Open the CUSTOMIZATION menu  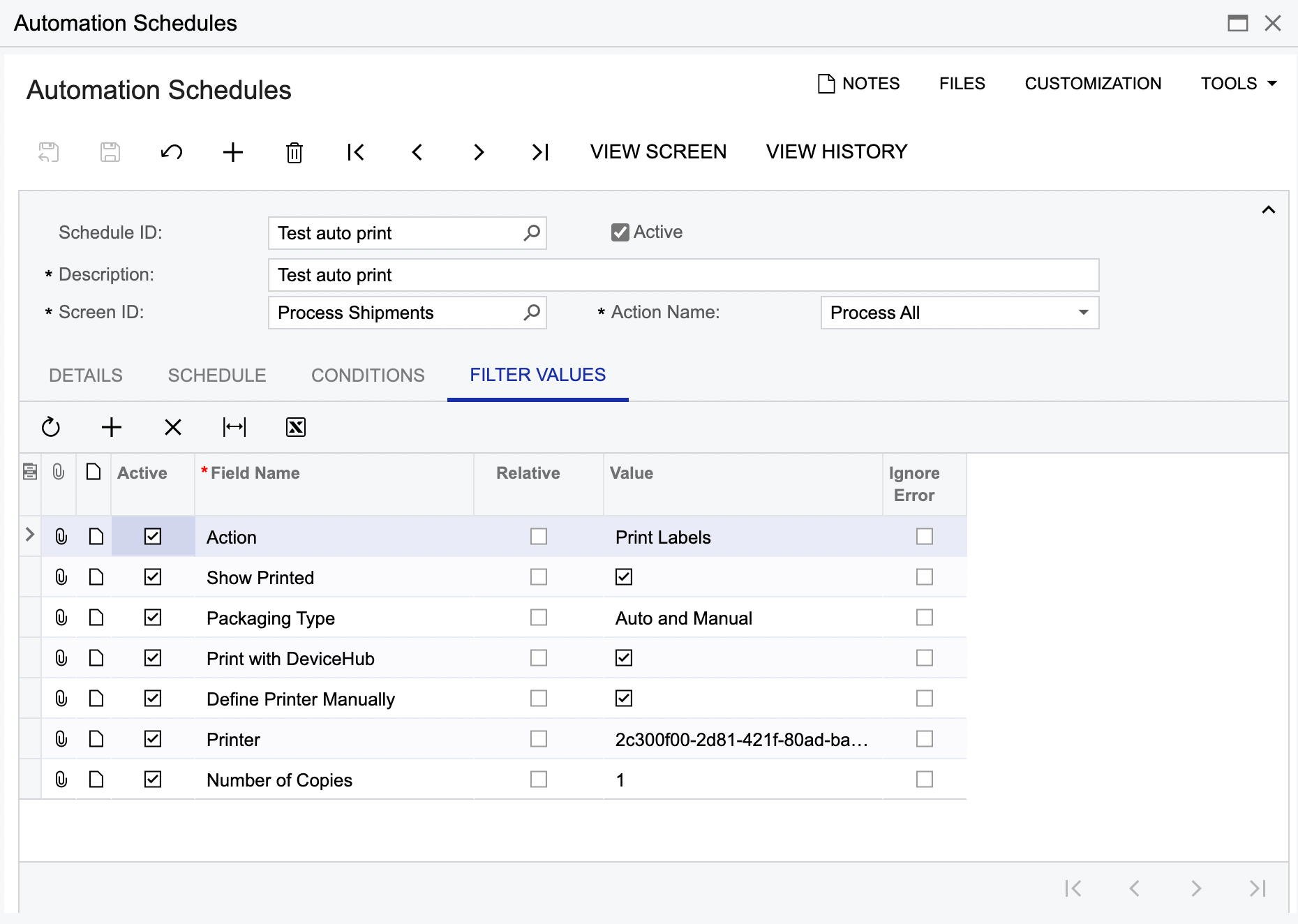pyautogui.click(x=1093, y=84)
